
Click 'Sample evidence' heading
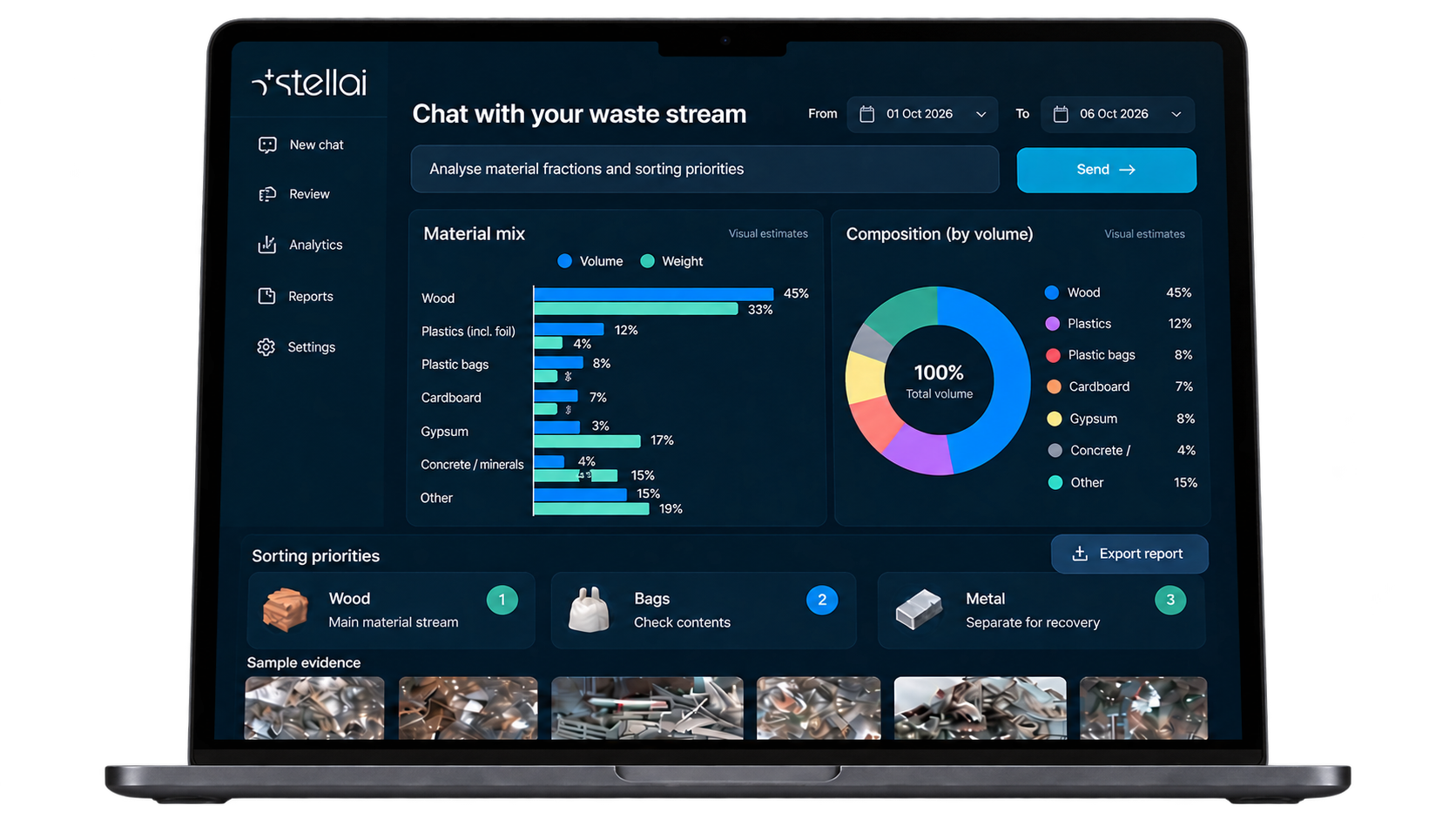pos(303,662)
